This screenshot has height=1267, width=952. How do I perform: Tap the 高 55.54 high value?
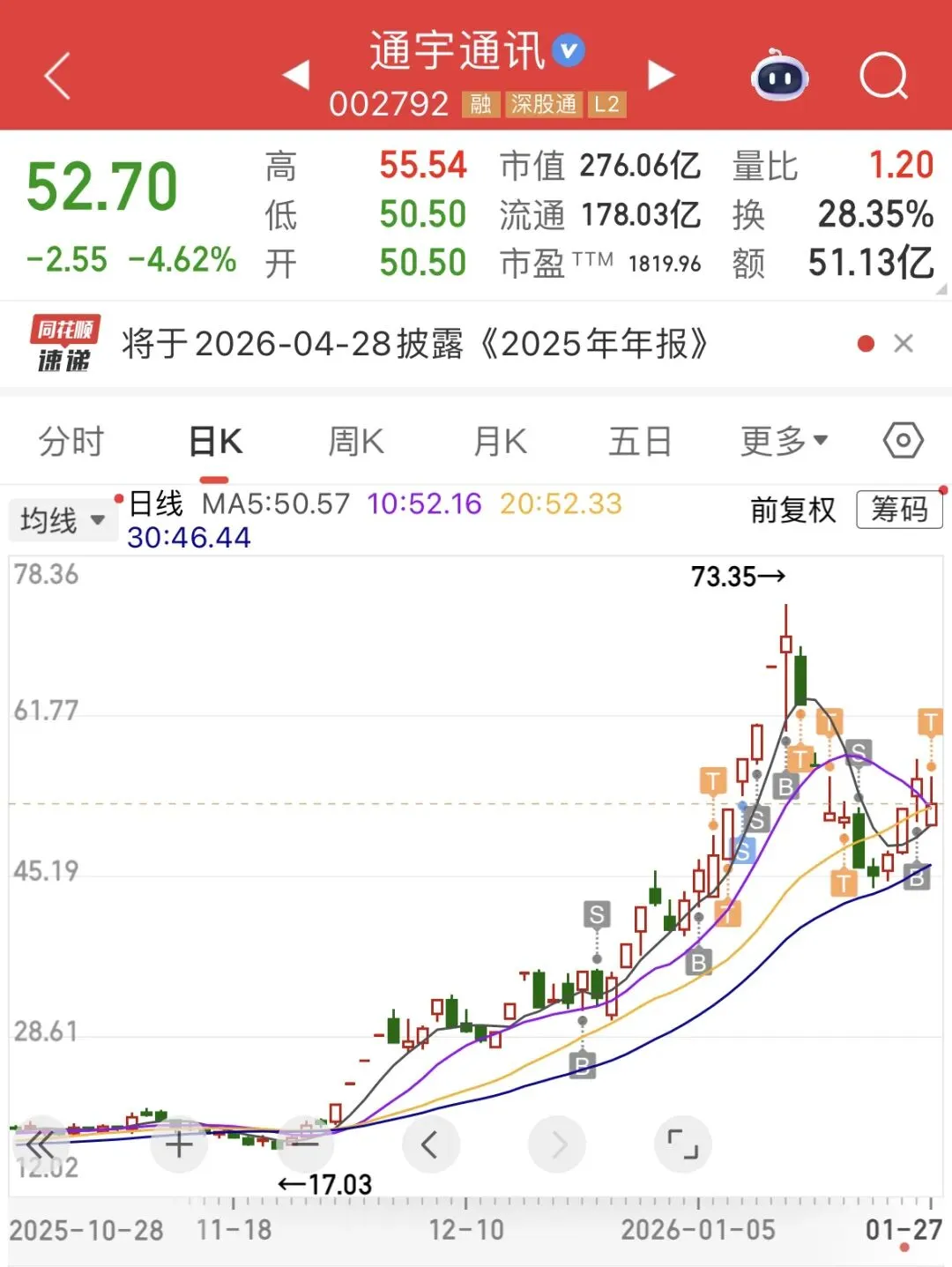[x=422, y=165]
